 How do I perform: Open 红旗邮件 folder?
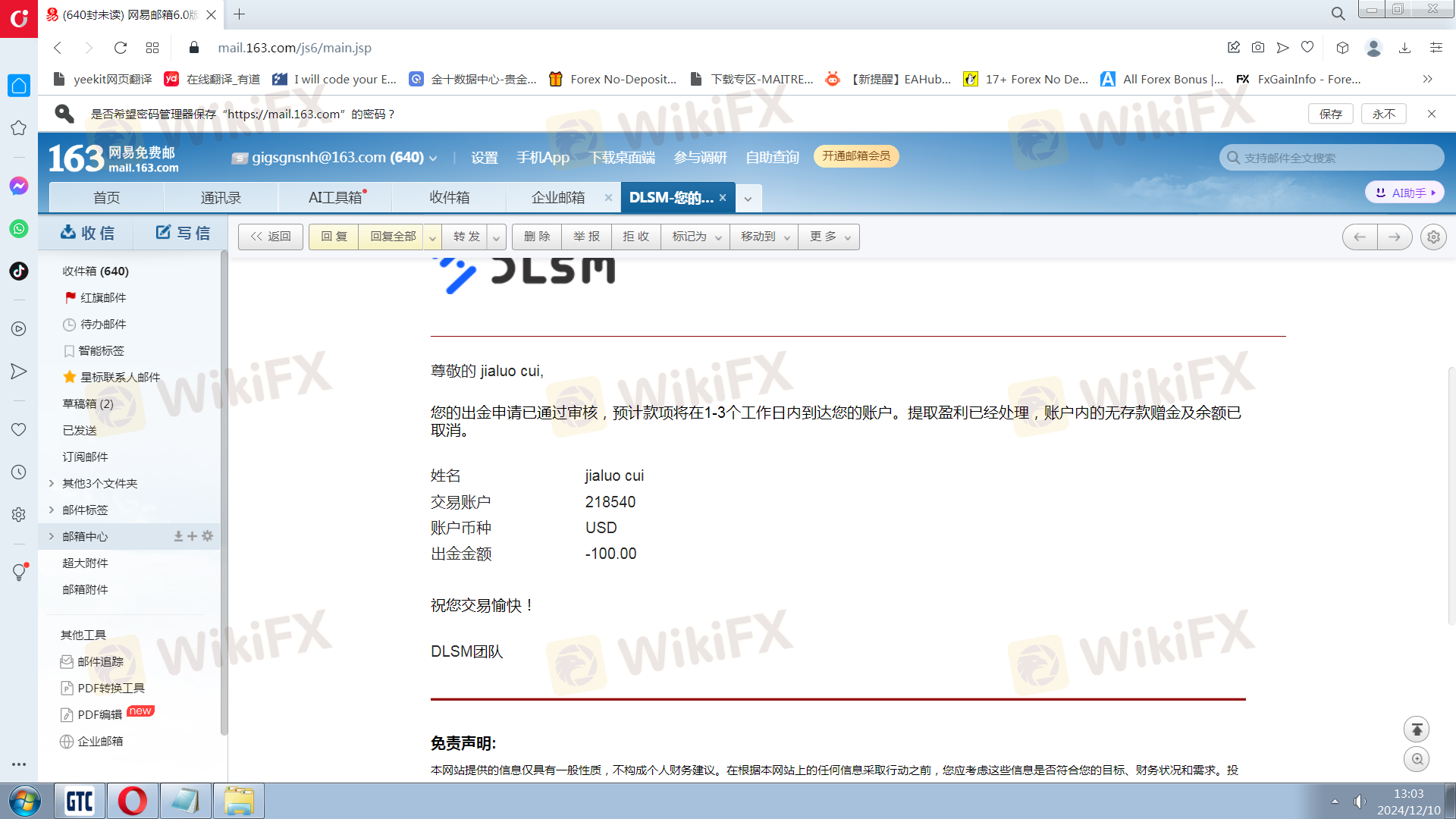[103, 297]
